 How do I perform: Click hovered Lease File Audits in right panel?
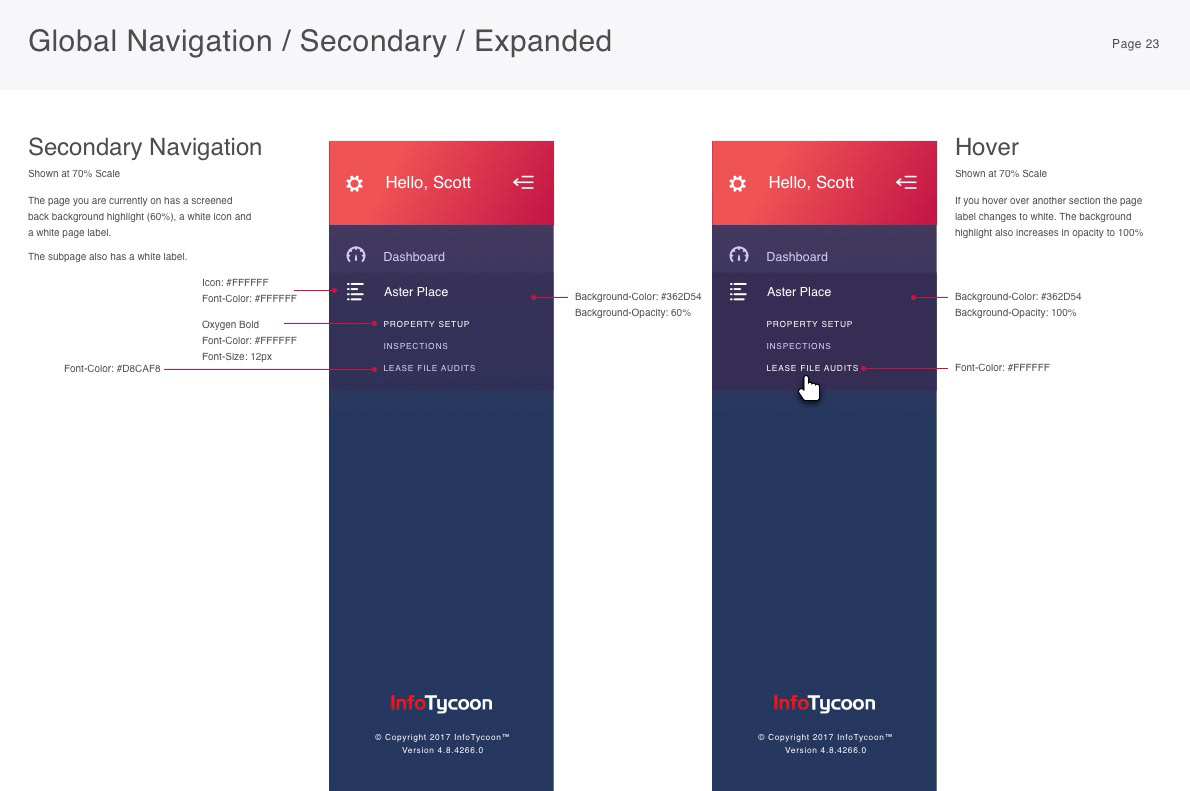point(812,368)
